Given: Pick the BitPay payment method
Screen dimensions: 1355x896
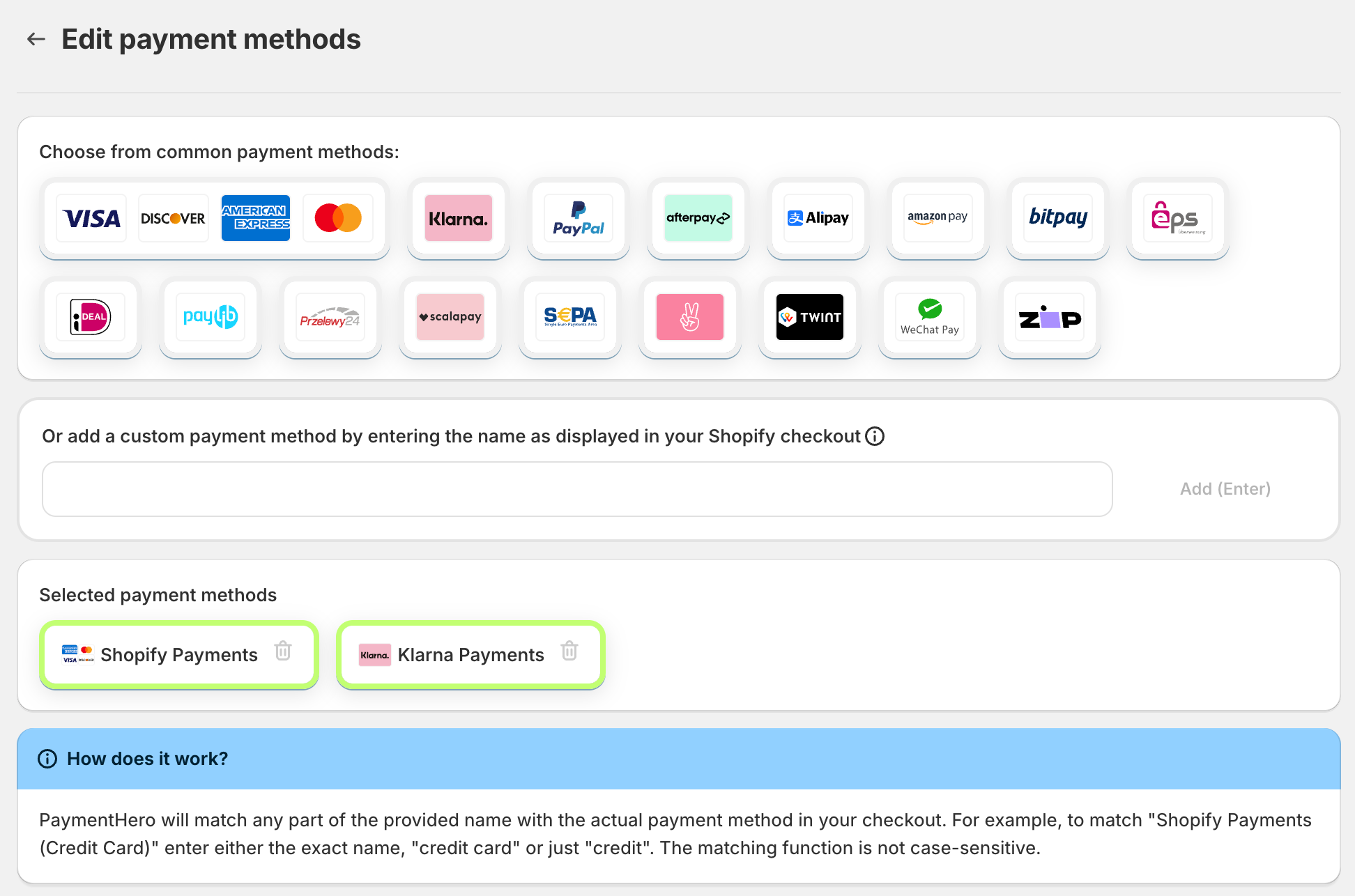Looking at the screenshot, I should pyautogui.click(x=1058, y=218).
